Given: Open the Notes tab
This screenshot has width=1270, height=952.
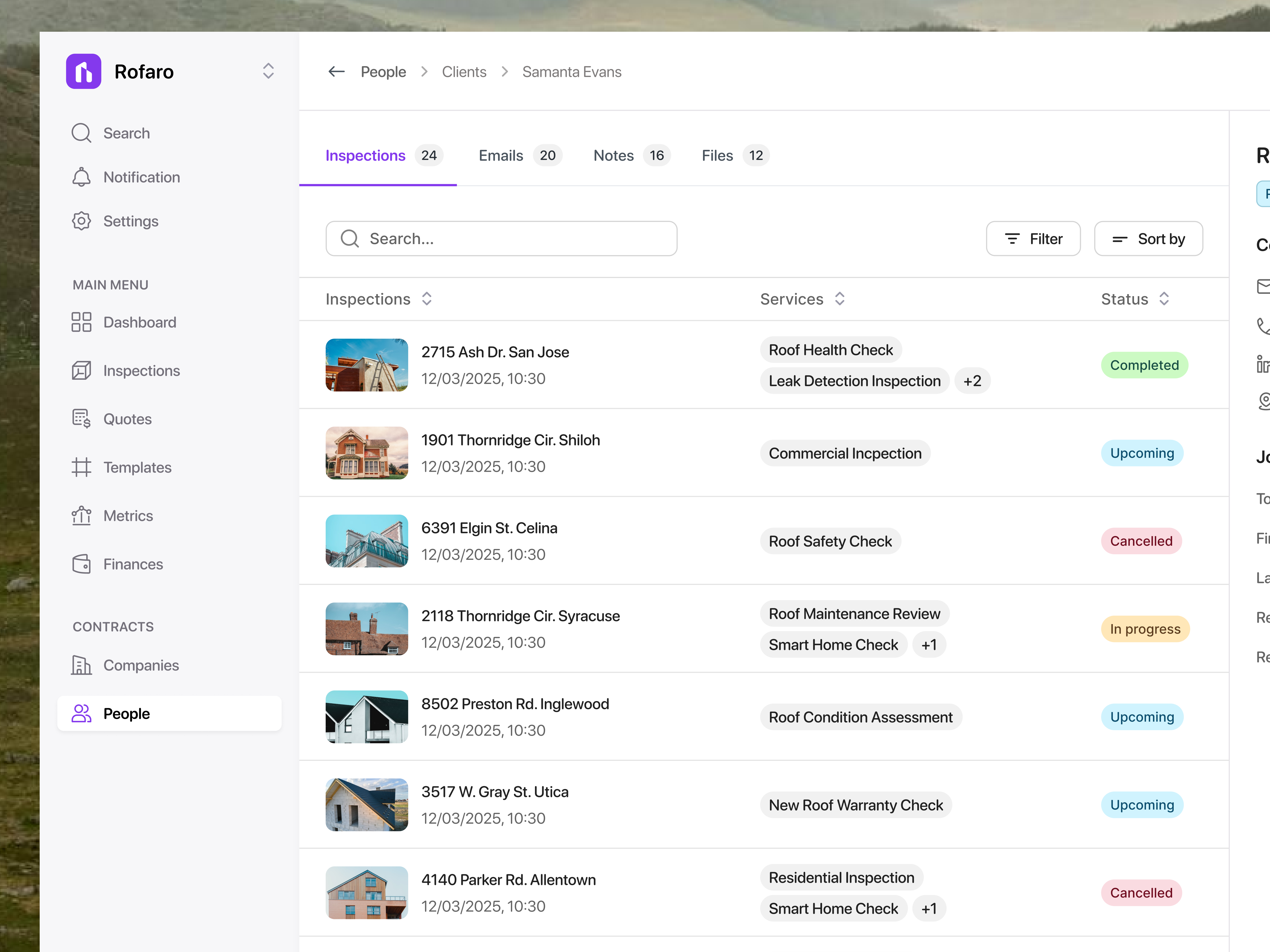Looking at the screenshot, I should coord(613,155).
